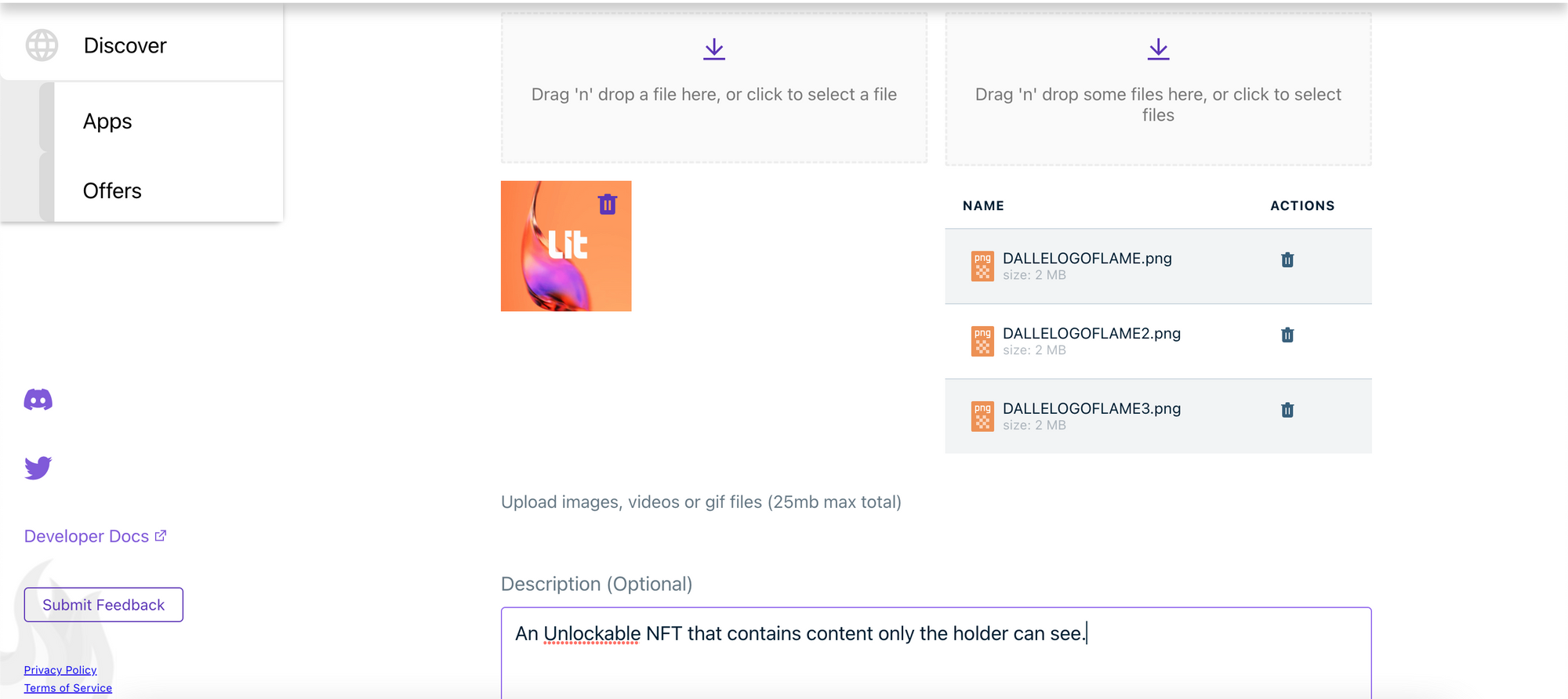Select the Lit flame image thumbnail
1568x699 pixels.
pos(566,246)
